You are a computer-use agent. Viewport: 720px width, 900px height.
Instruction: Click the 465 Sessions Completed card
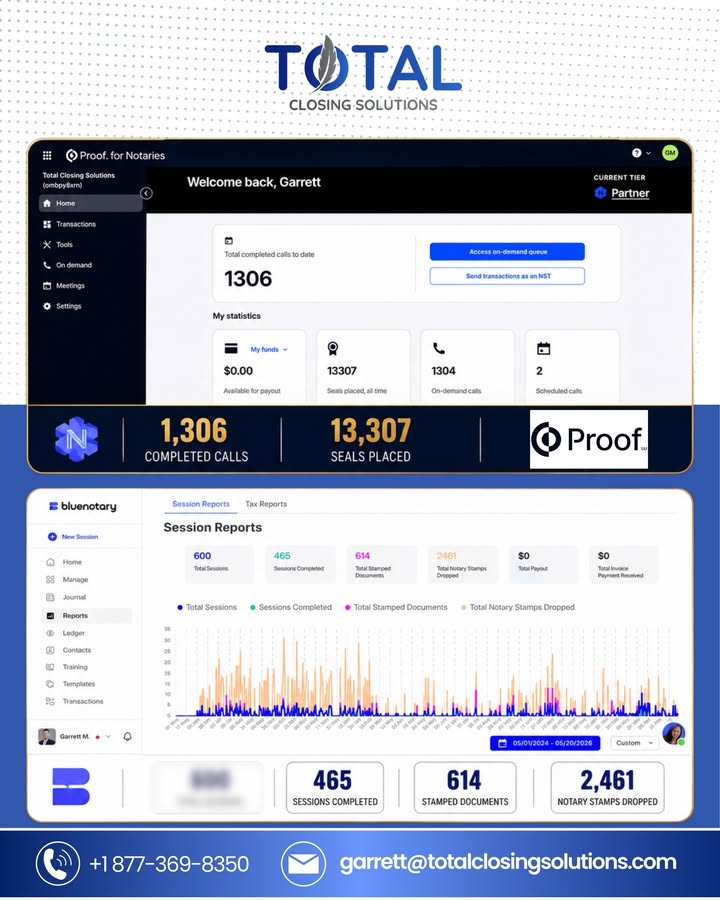pyautogui.click(x=300, y=564)
